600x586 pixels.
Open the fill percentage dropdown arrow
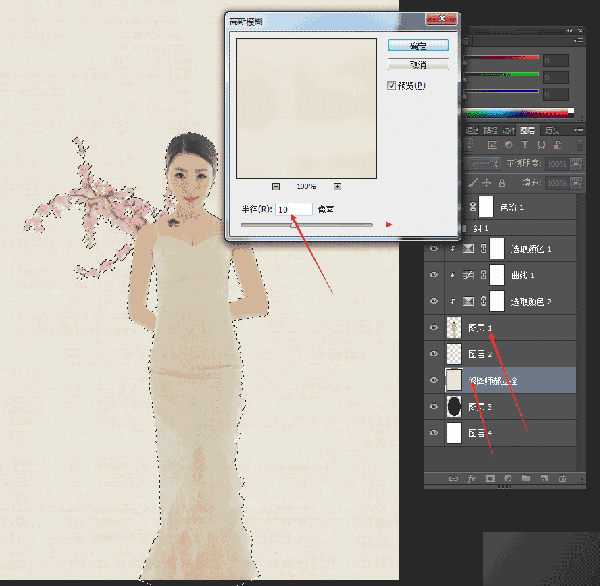576,183
